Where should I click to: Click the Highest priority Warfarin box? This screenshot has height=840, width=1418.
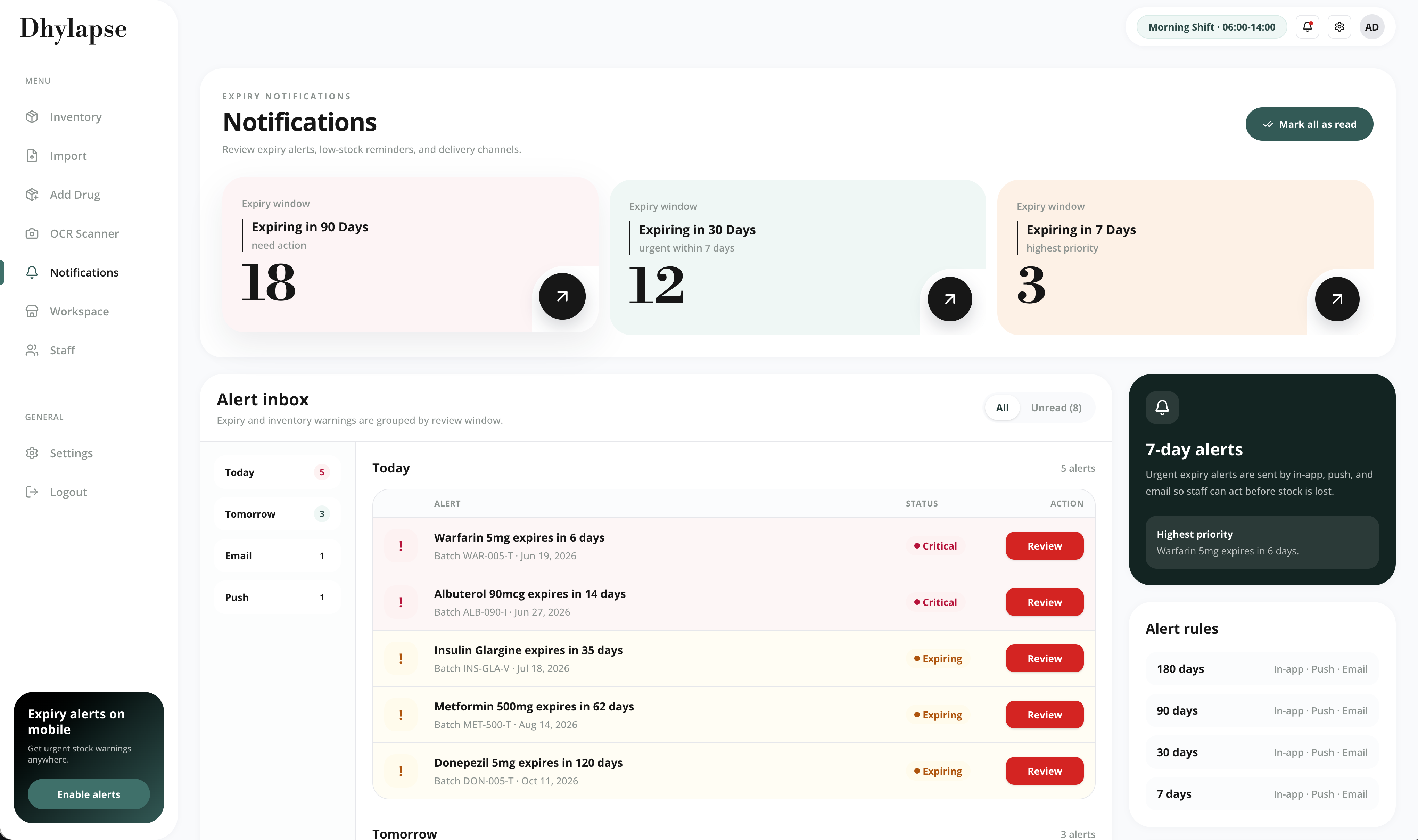1262,542
